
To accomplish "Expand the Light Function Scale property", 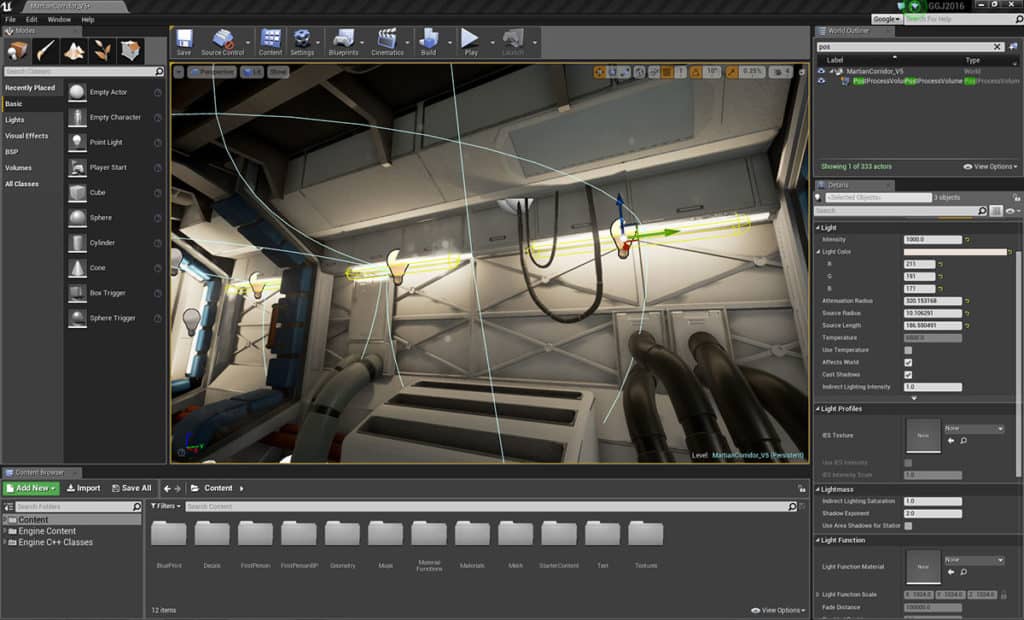I will coord(818,595).
